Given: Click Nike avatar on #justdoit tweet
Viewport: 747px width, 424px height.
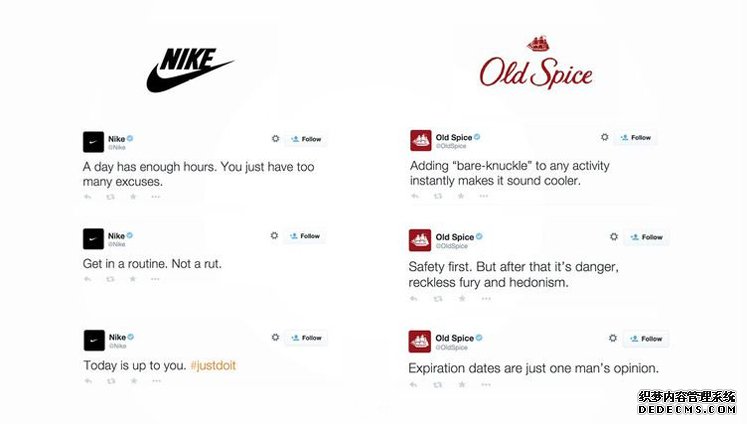Looking at the screenshot, I should [x=94, y=341].
